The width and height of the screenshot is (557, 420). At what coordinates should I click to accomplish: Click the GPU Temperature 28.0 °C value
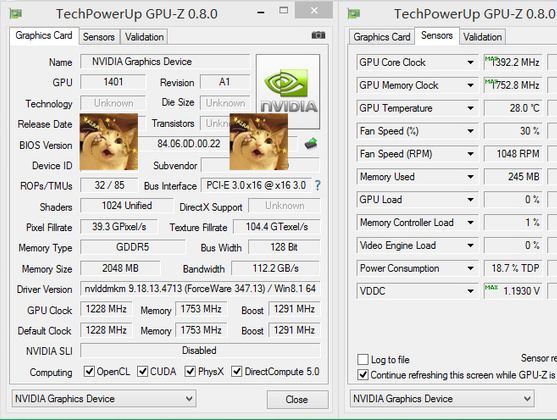click(513, 108)
